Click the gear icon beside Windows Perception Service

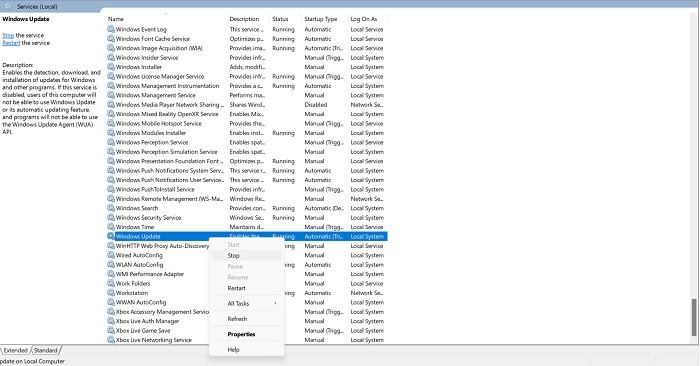[111, 142]
